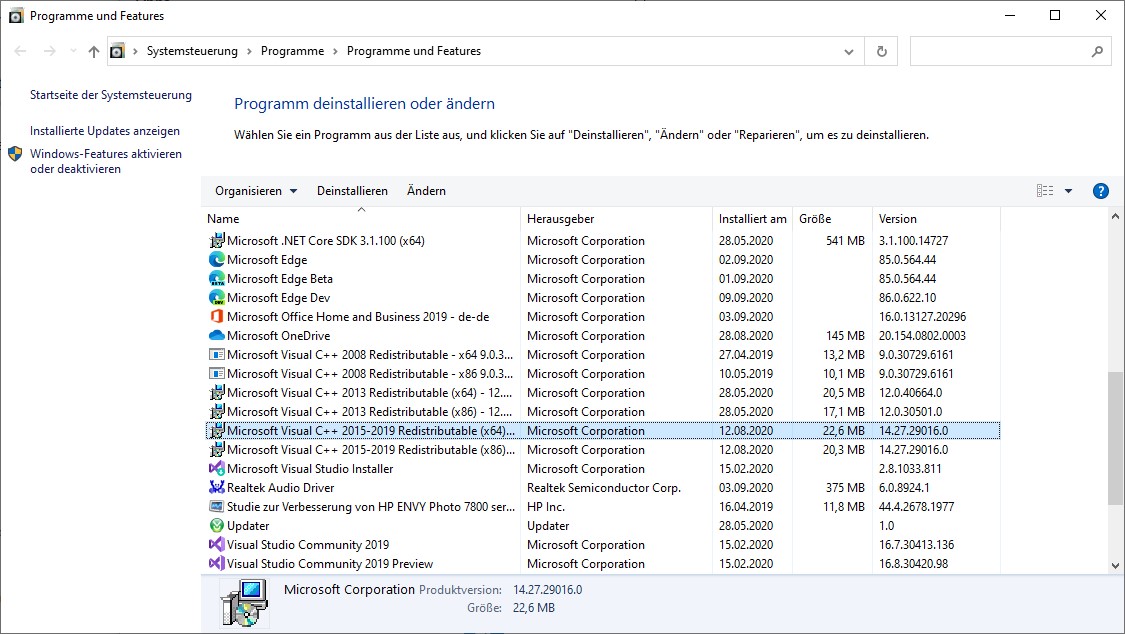Viewport: 1125px width, 634px height.
Task: Go up one level with up arrow
Action: coord(94,52)
